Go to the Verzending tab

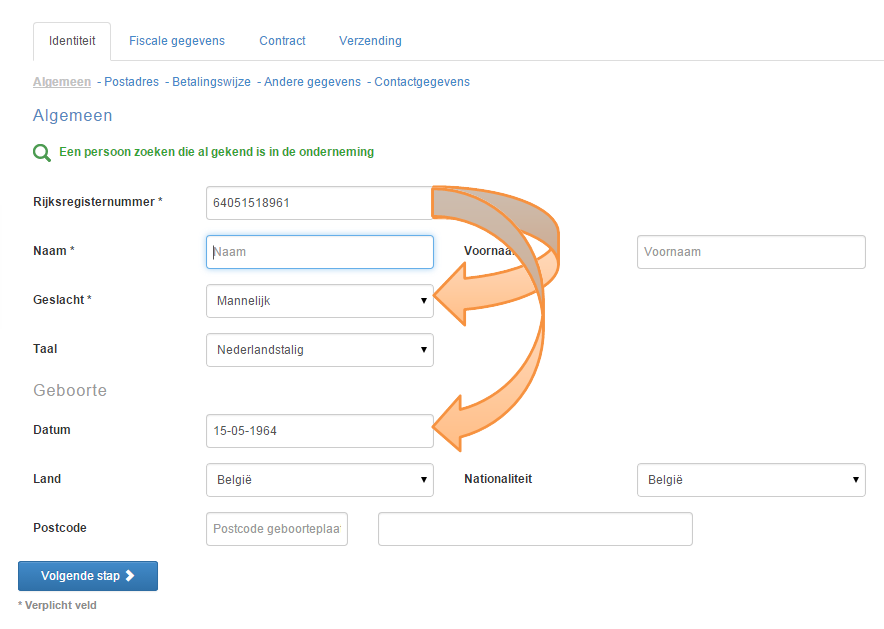click(x=370, y=41)
